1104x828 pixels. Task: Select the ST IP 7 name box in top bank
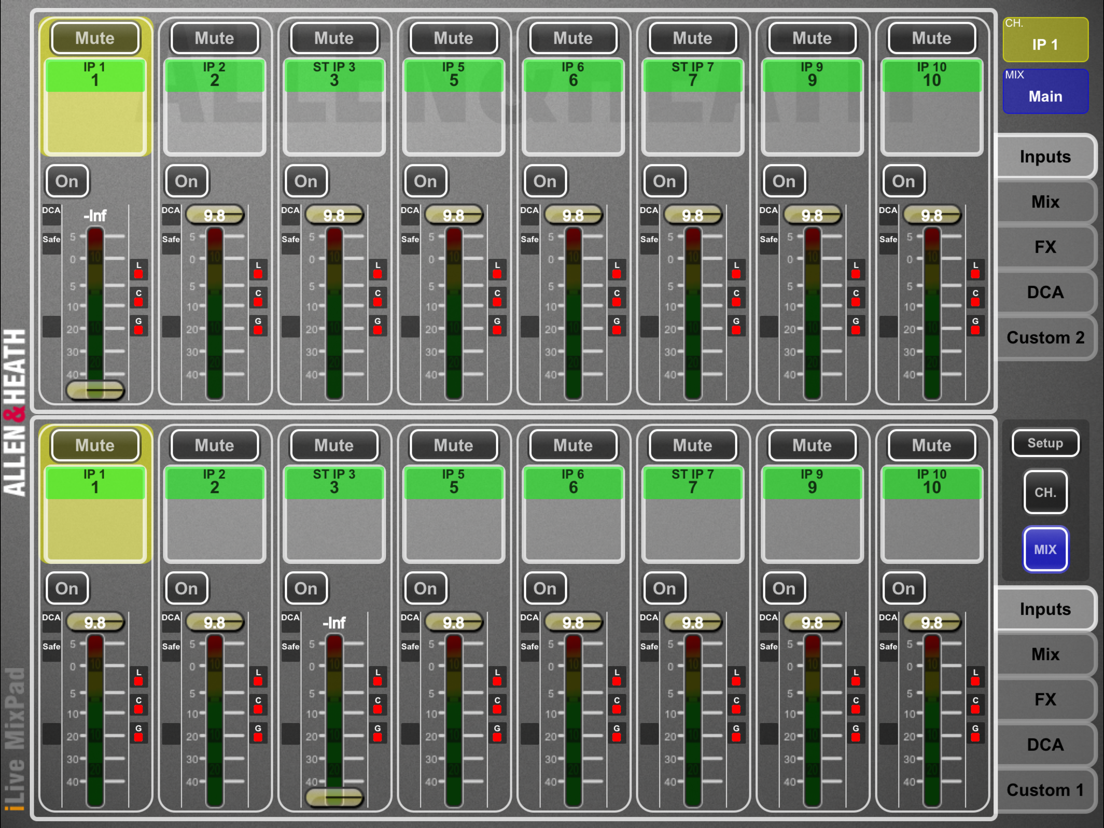click(692, 106)
